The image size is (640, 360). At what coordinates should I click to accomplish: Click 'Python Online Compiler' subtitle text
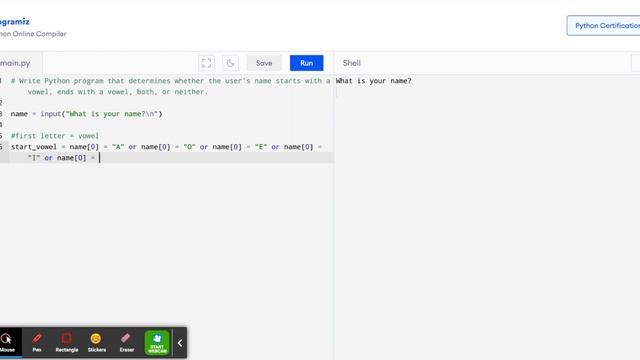33,34
